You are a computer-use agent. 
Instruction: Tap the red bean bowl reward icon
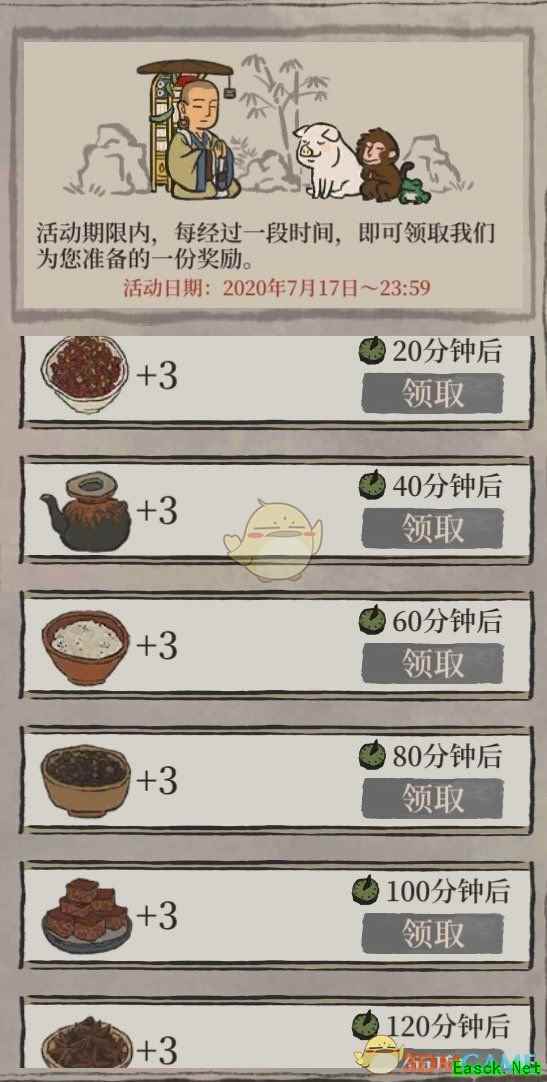84,374
